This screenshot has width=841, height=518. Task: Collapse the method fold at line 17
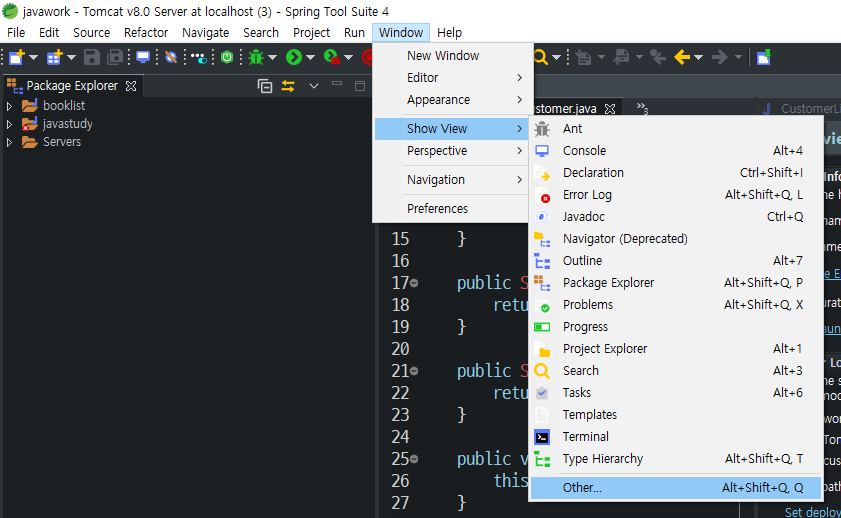pyautogui.click(x=414, y=283)
